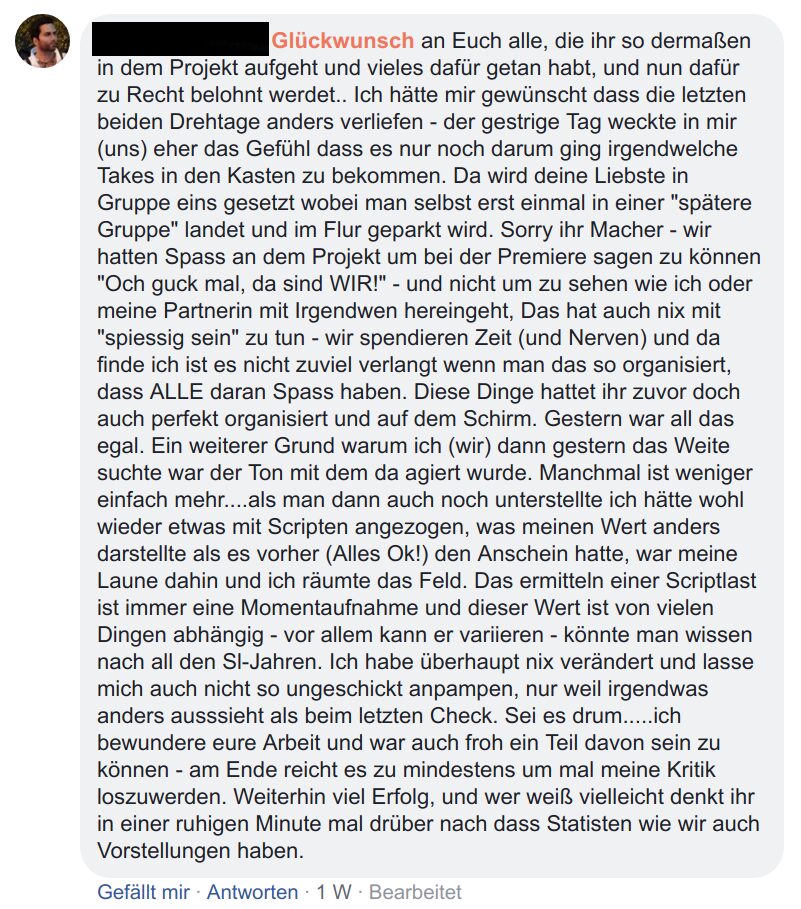
Task: Click the blacked-out author name
Action: click(180, 39)
